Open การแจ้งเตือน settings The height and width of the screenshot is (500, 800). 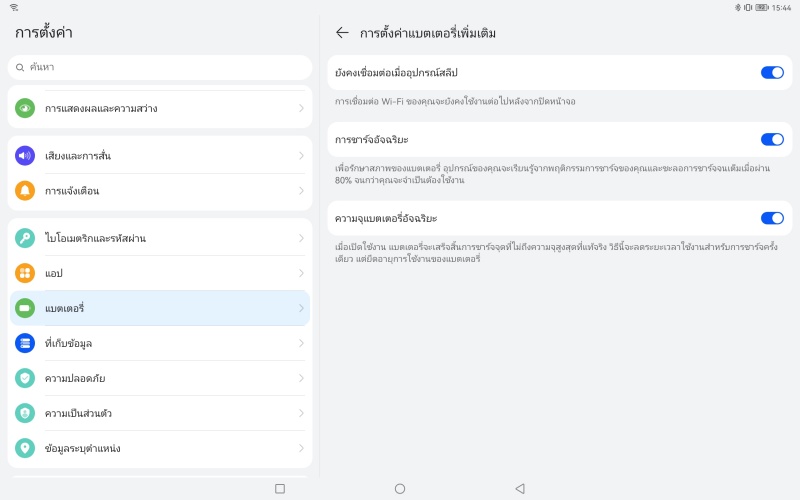(160, 191)
